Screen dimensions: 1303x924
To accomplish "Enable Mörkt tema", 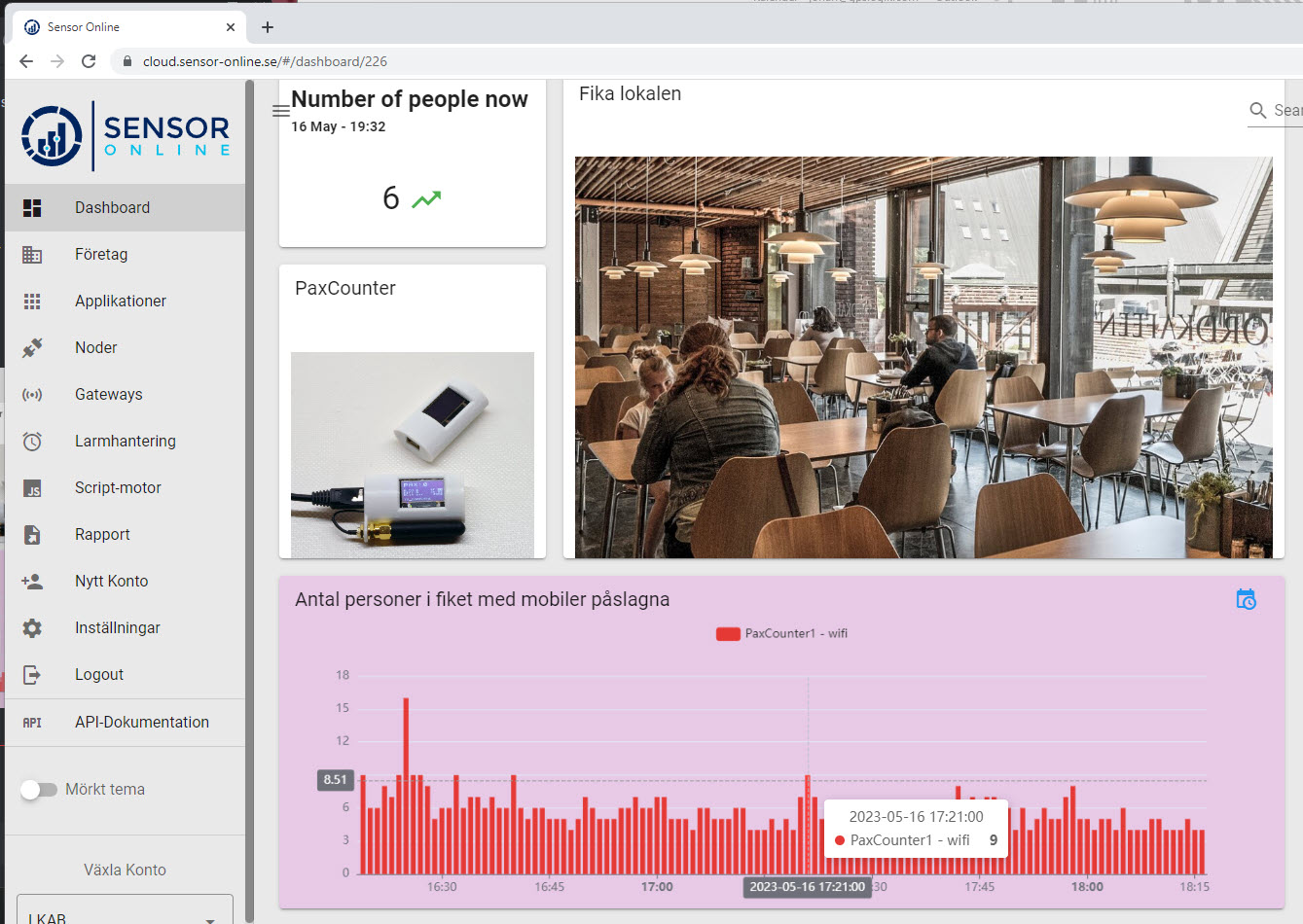I will tap(39, 789).
